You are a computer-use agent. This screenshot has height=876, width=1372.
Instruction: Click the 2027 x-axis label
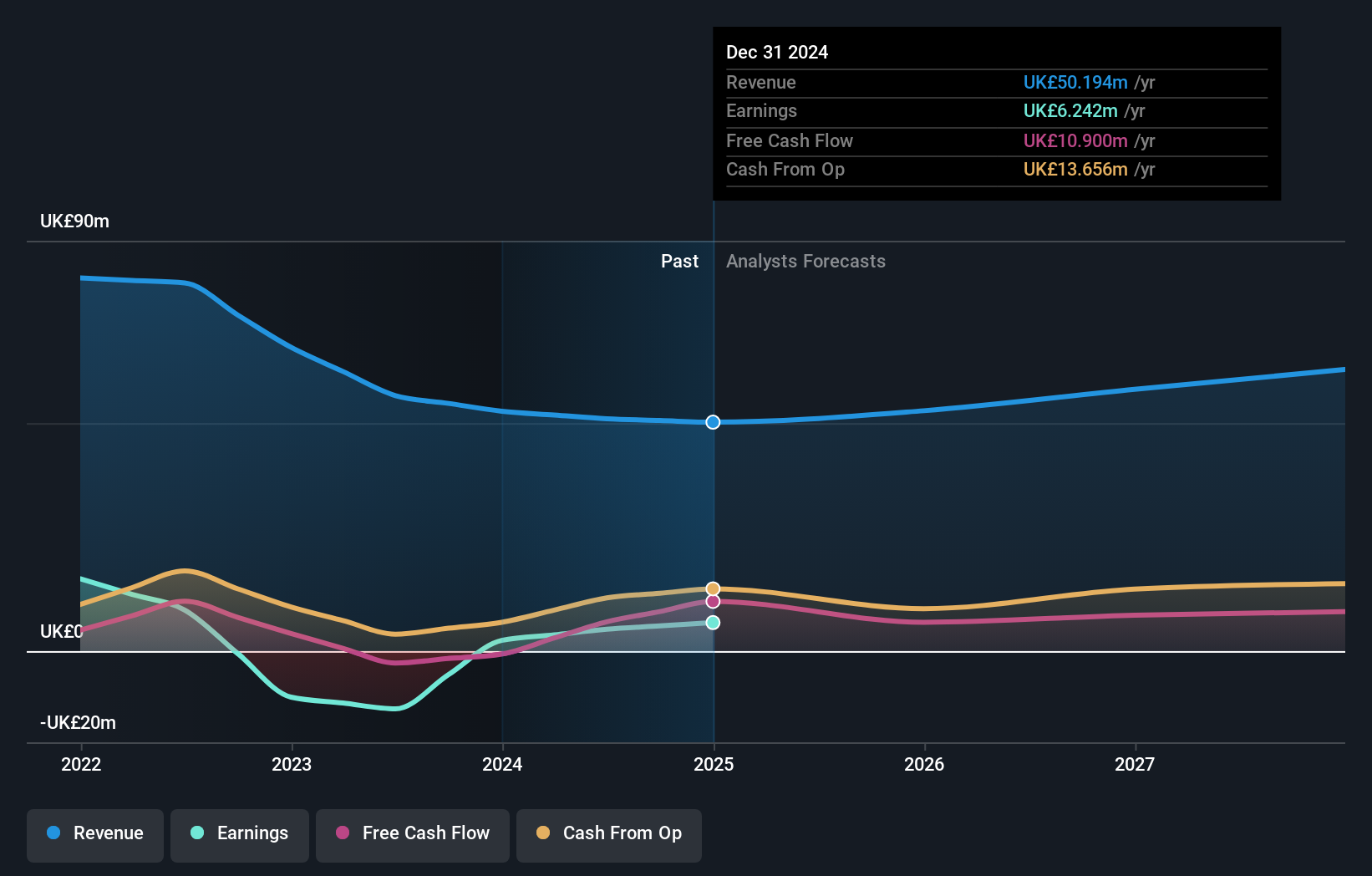1135,764
